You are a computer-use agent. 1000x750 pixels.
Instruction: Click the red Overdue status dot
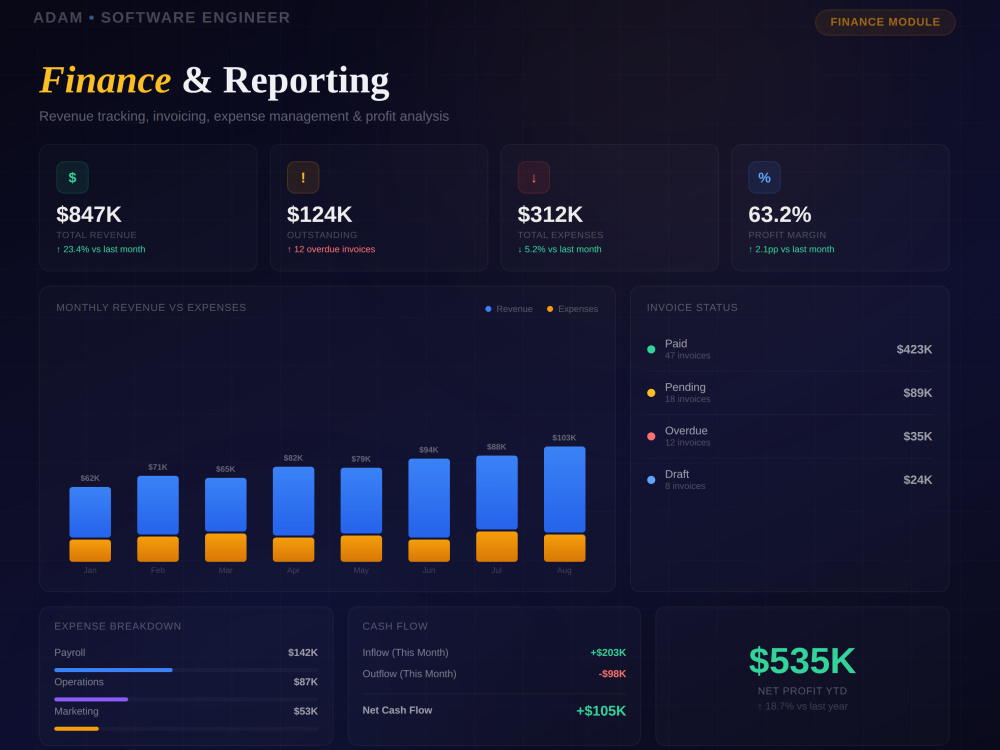[x=651, y=436]
